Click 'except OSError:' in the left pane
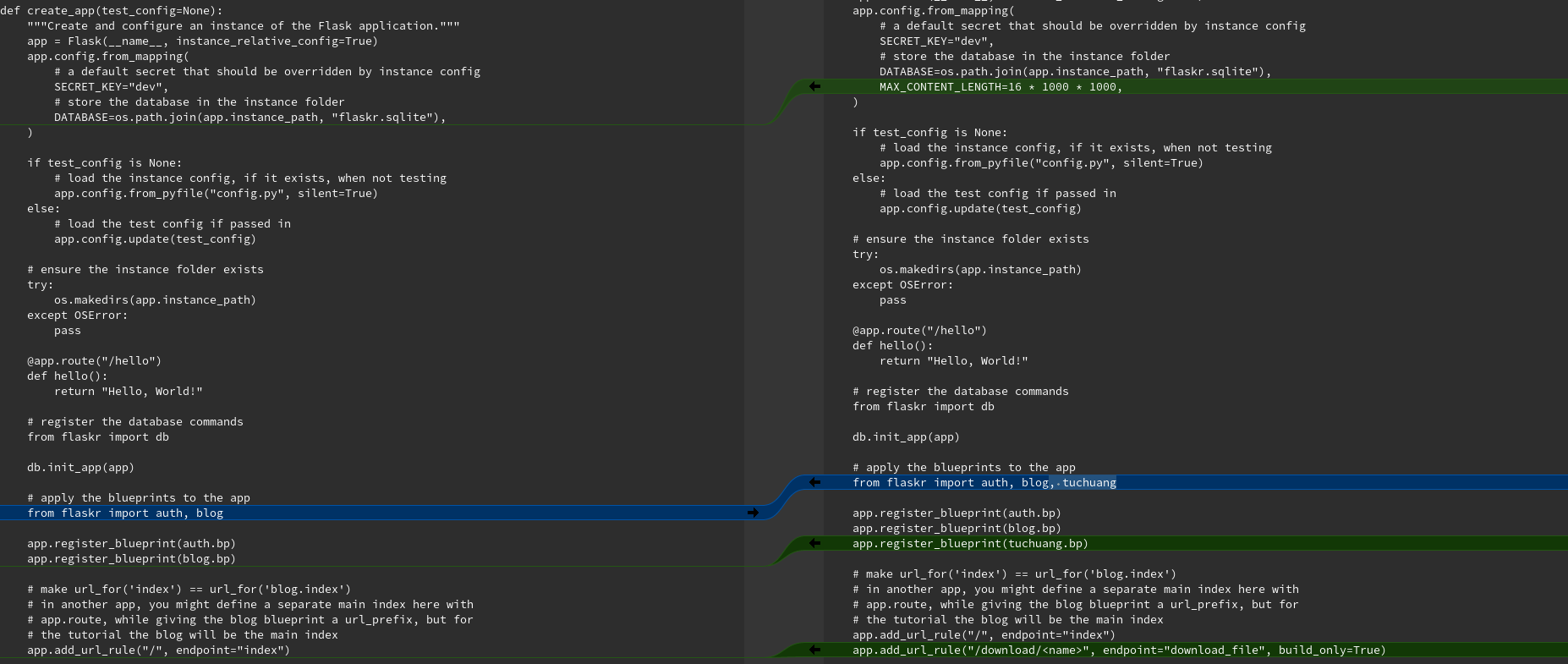1568x664 pixels. point(78,315)
